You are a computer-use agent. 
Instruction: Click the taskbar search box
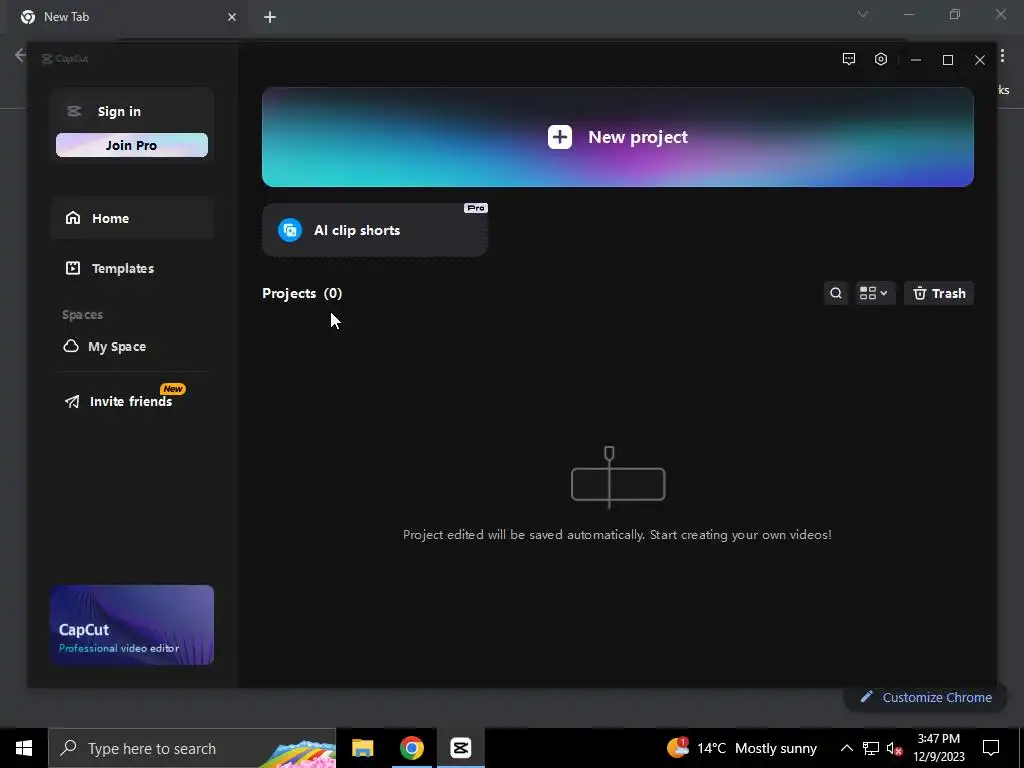[x=192, y=748]
